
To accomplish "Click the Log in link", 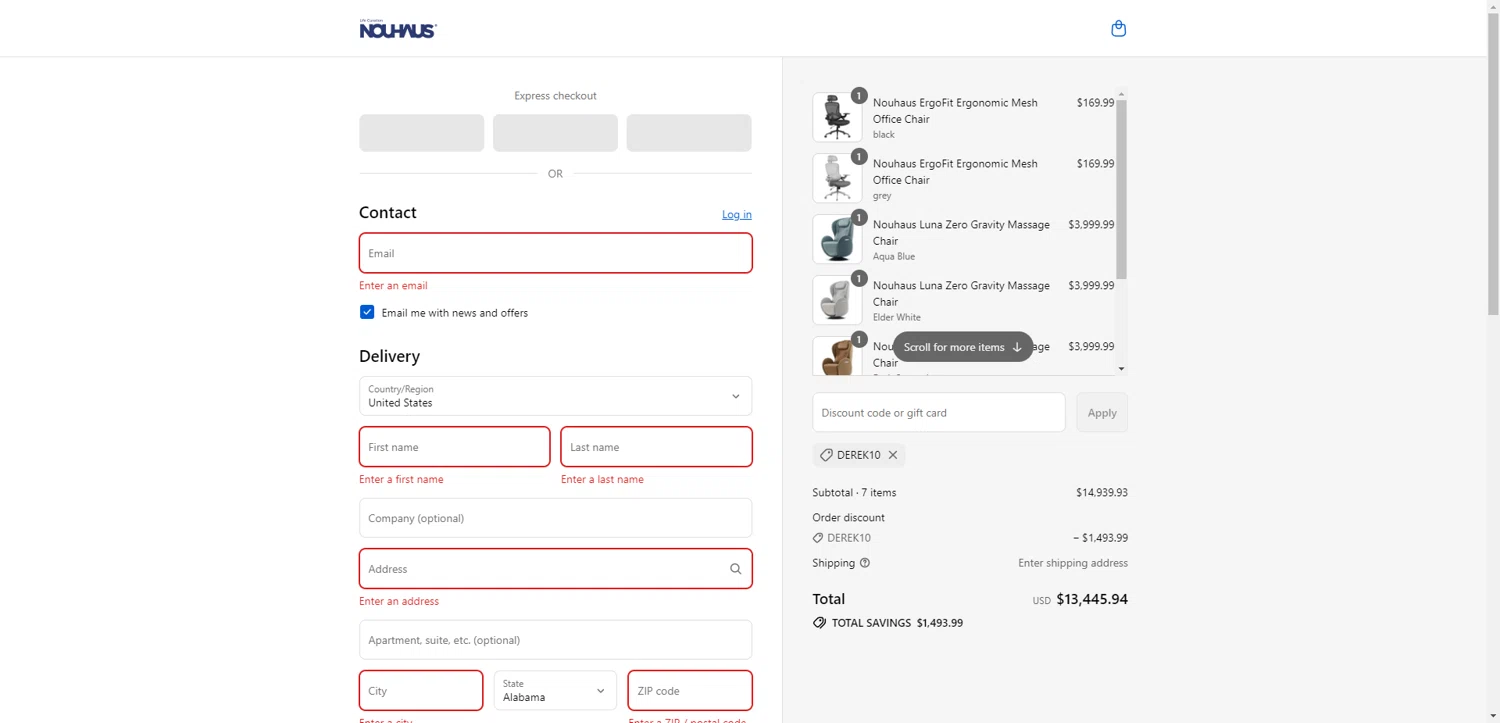I will pyautogui.click(x=737, y=214).
